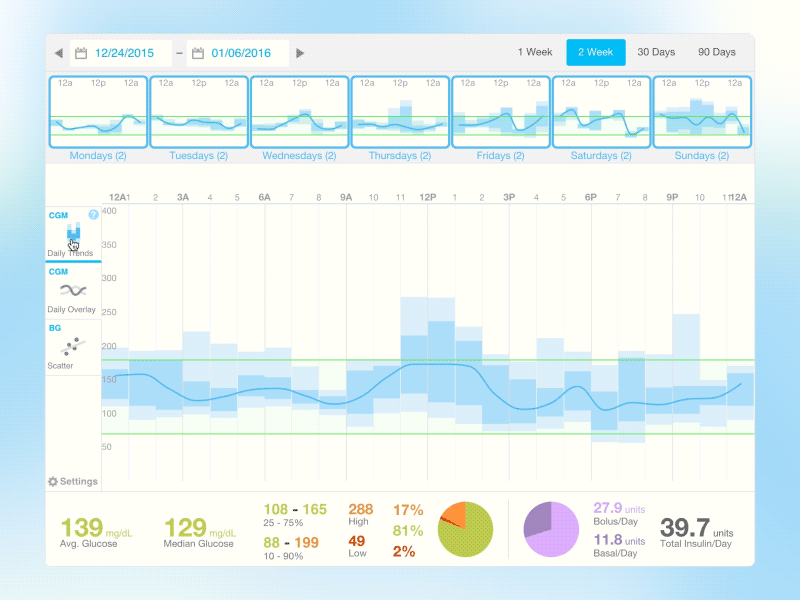This screenshot has height=600, width=800.
Task: Click the 49 Low value
Action: click(357, 541)
